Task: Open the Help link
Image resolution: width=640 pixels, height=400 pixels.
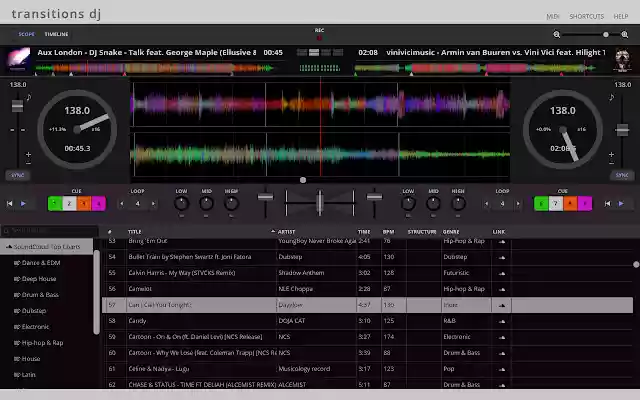Action: [x=621, y=16]
